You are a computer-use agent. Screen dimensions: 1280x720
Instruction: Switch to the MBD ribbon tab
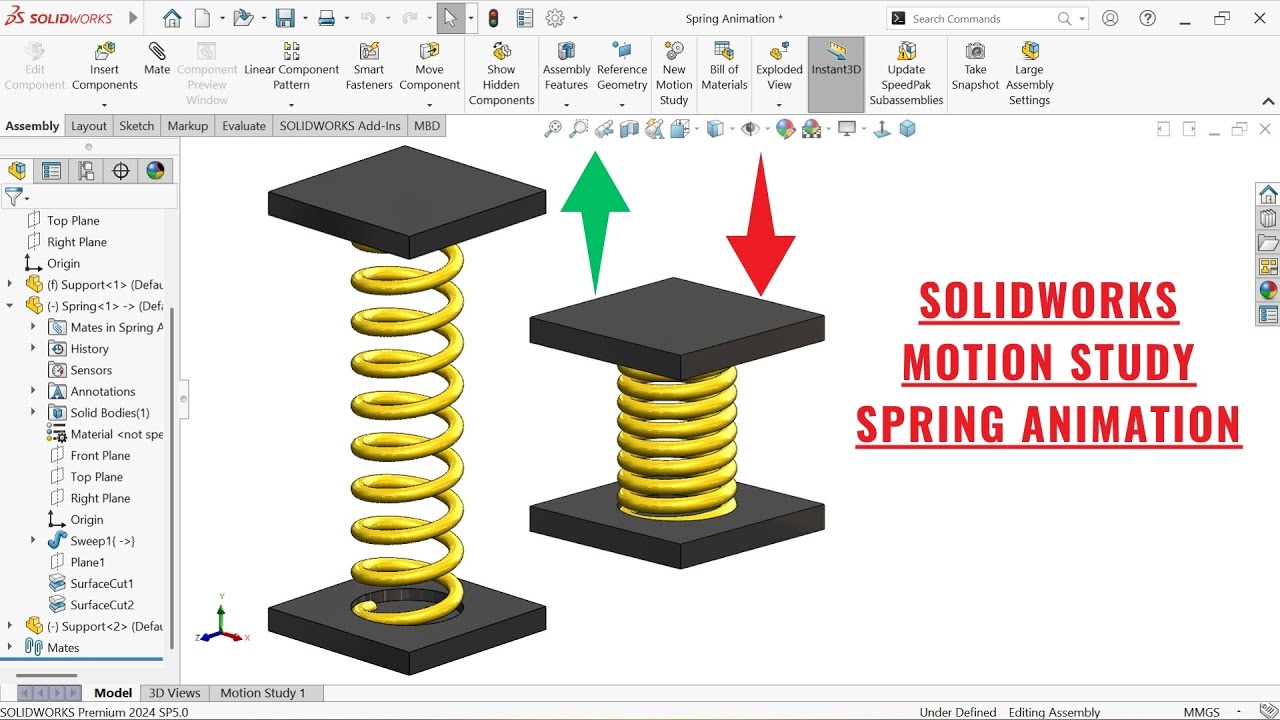(427, 126)
